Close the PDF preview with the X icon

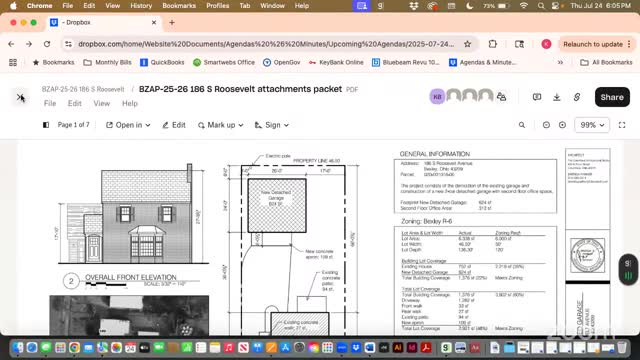(x=20, y=97)
